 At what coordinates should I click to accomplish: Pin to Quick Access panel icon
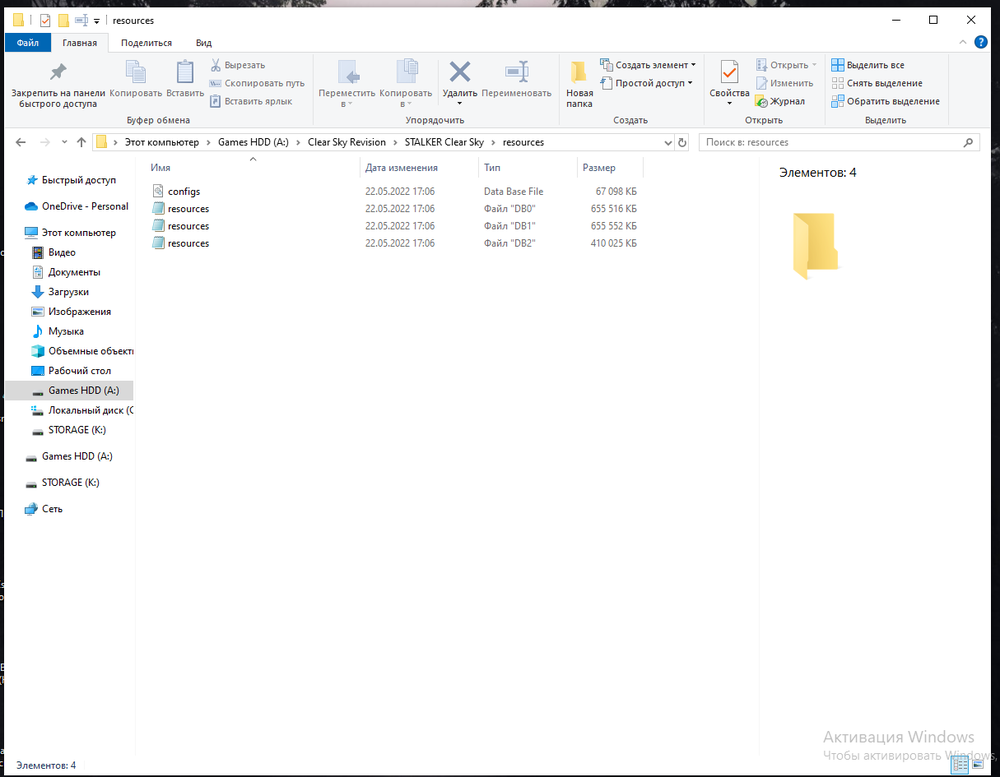58,73
